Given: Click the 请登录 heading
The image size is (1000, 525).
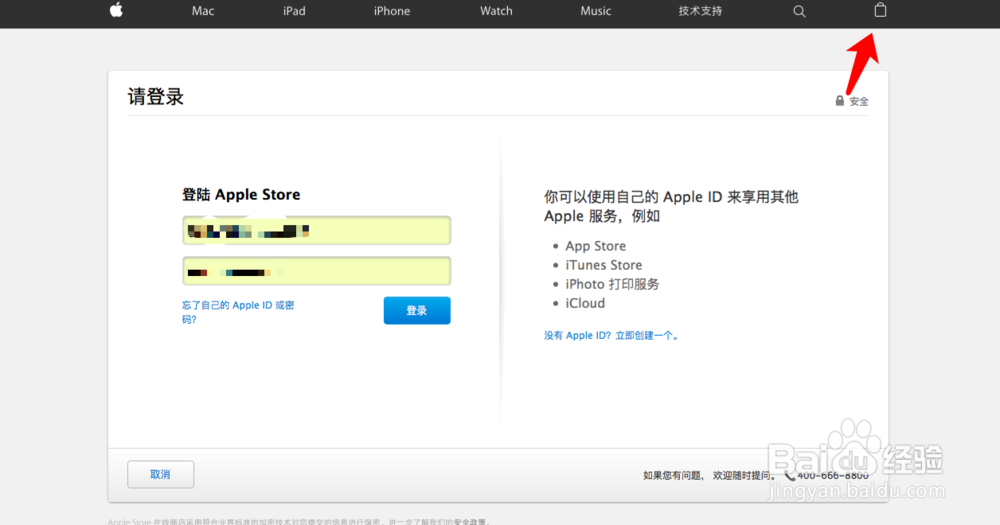Looking at the screenshot, I should [156, 97].
